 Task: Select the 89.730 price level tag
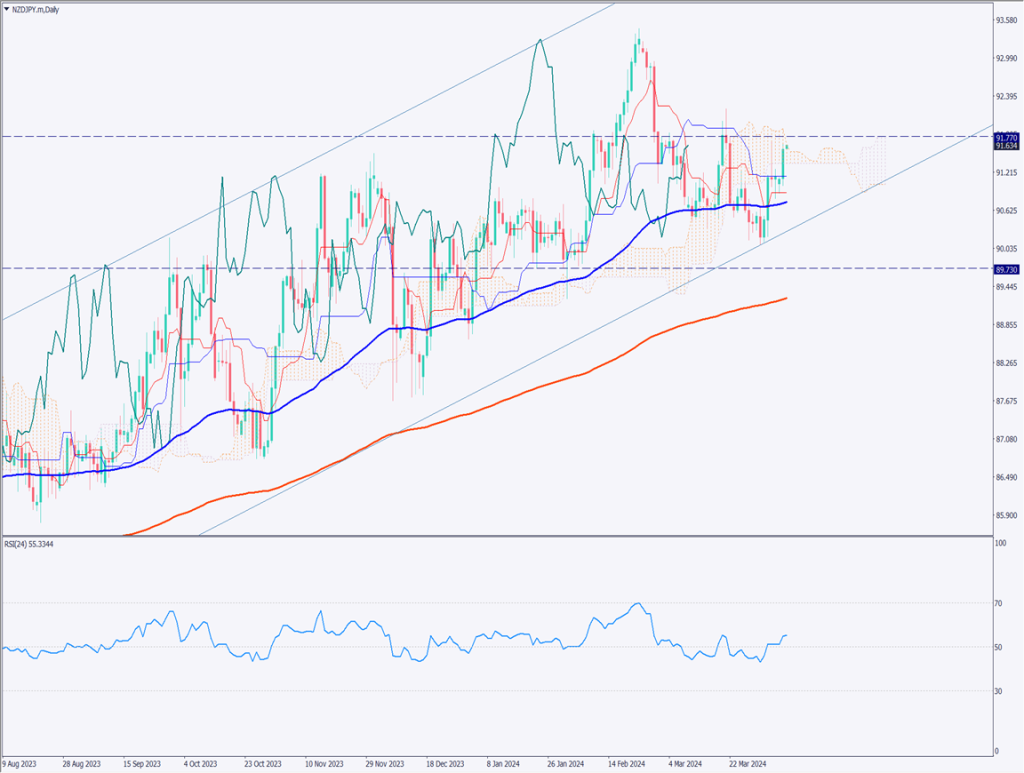1006,269
